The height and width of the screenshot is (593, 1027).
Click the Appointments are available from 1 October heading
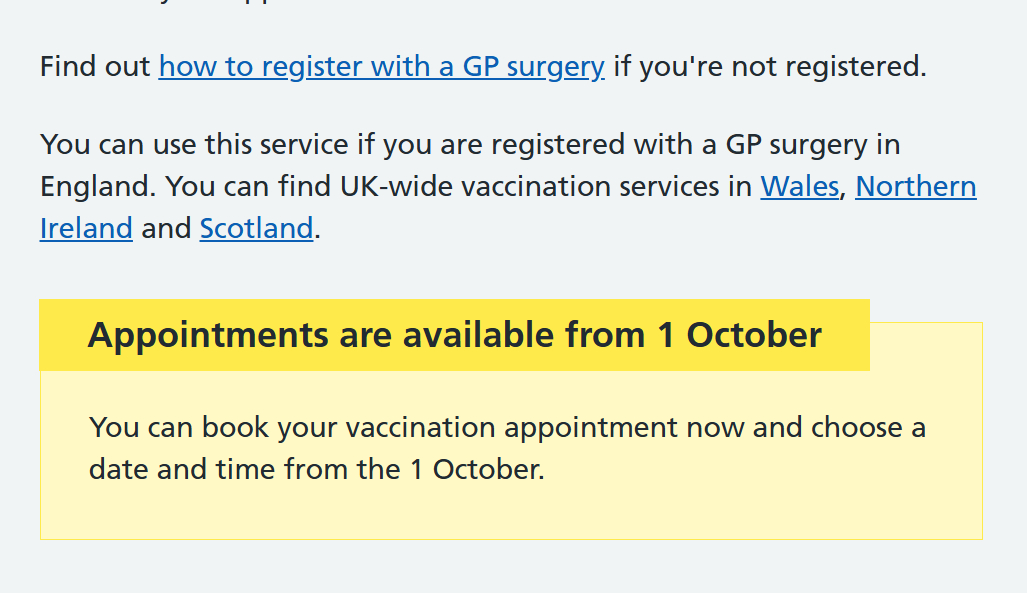coord(454,335)
